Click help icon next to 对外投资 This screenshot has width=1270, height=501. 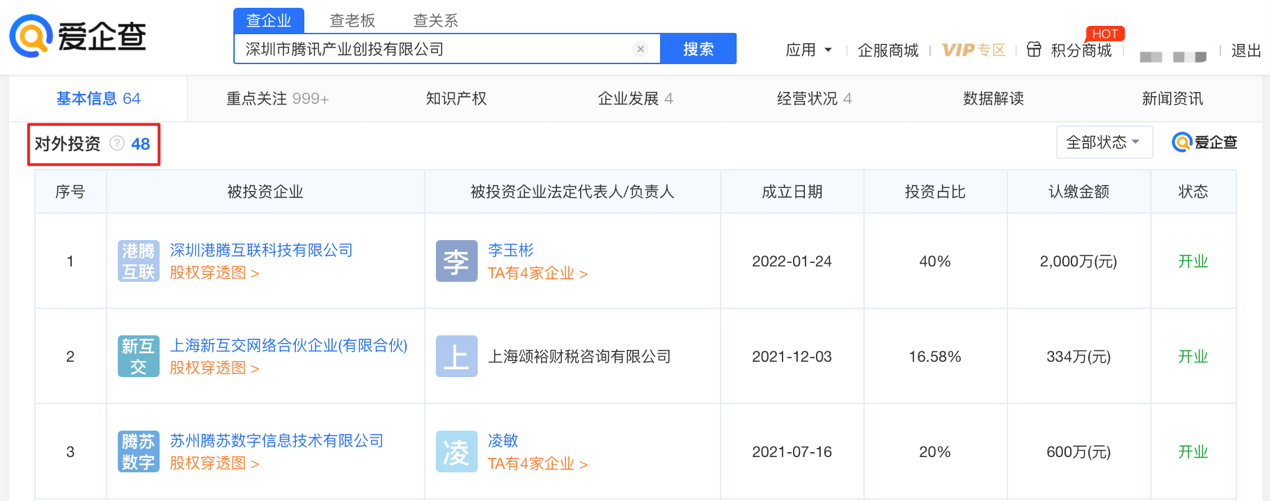click(117, 144)
